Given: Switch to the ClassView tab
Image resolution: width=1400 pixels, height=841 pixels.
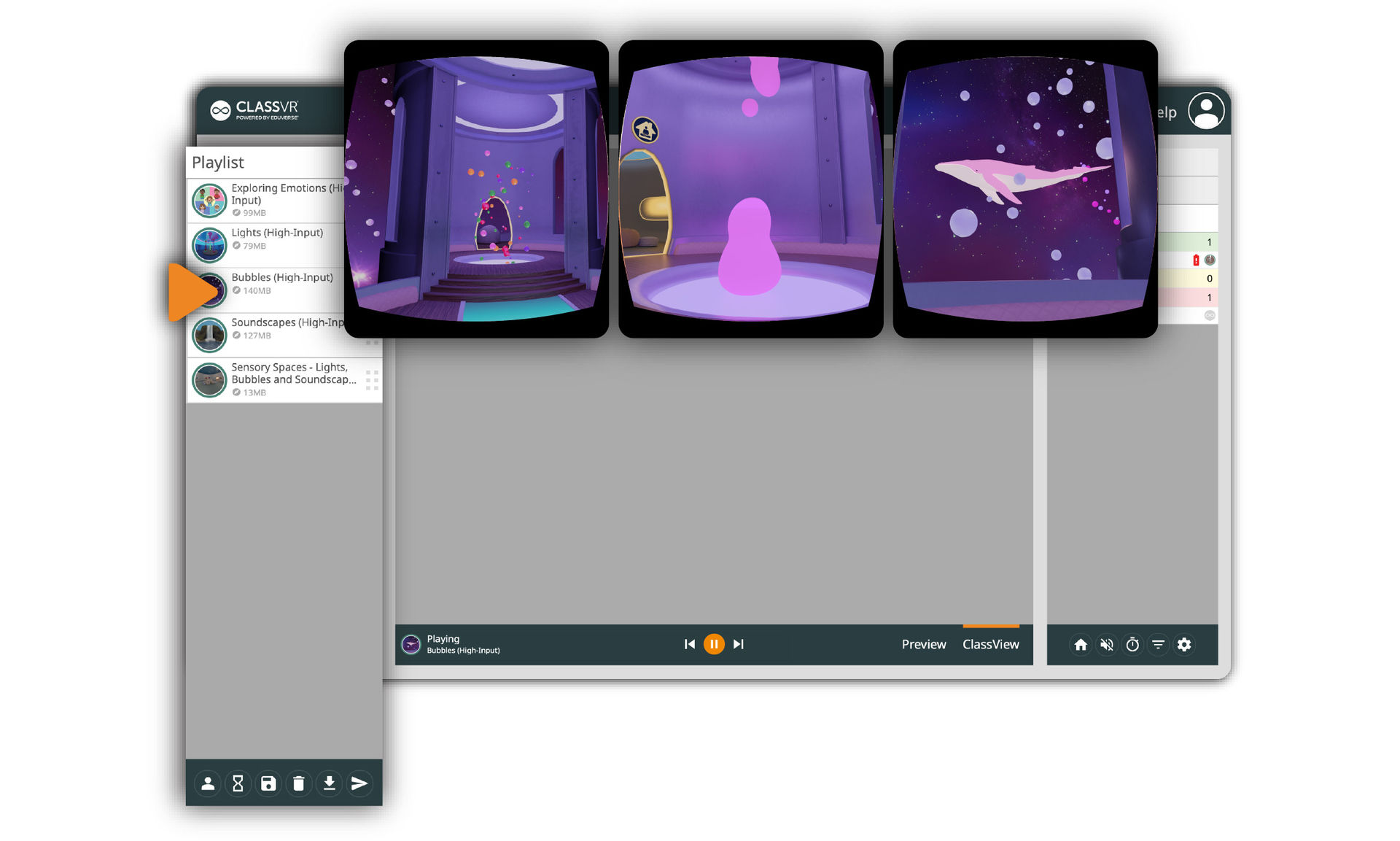Looking at the screenshot, I should tap(990, 644).
